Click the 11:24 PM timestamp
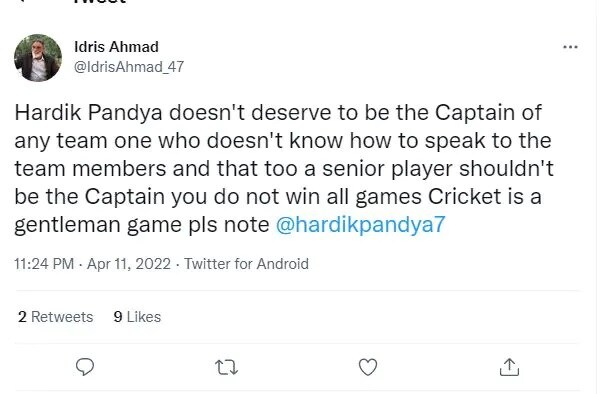This screenshot has width=601, height=394. click(44, 264)
